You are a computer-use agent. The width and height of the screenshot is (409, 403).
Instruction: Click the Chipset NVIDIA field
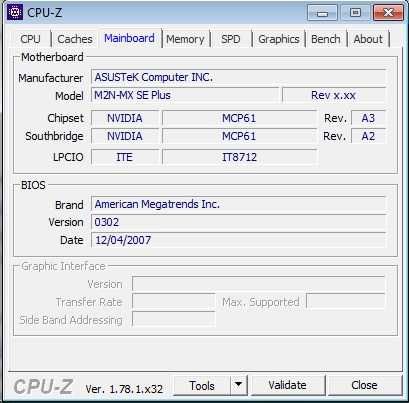(125, 118)
